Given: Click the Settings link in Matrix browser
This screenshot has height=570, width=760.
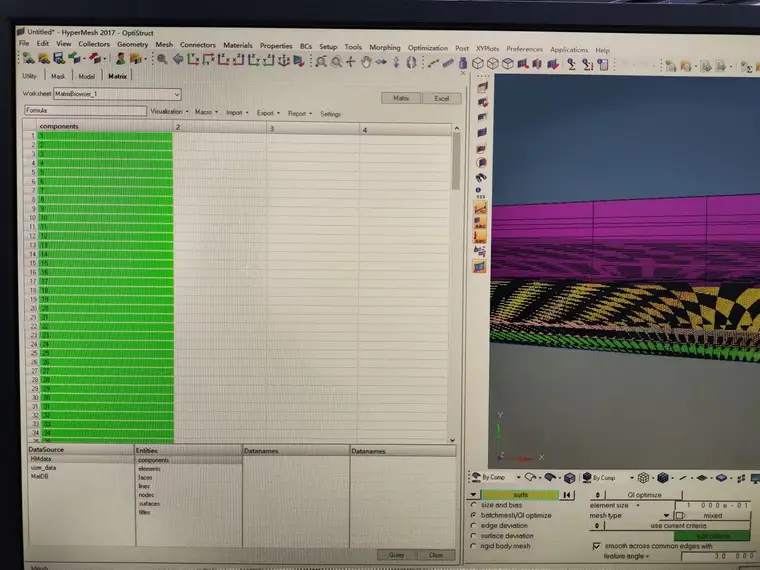Looking at the screenshot, I should click(x=331, y=114).
